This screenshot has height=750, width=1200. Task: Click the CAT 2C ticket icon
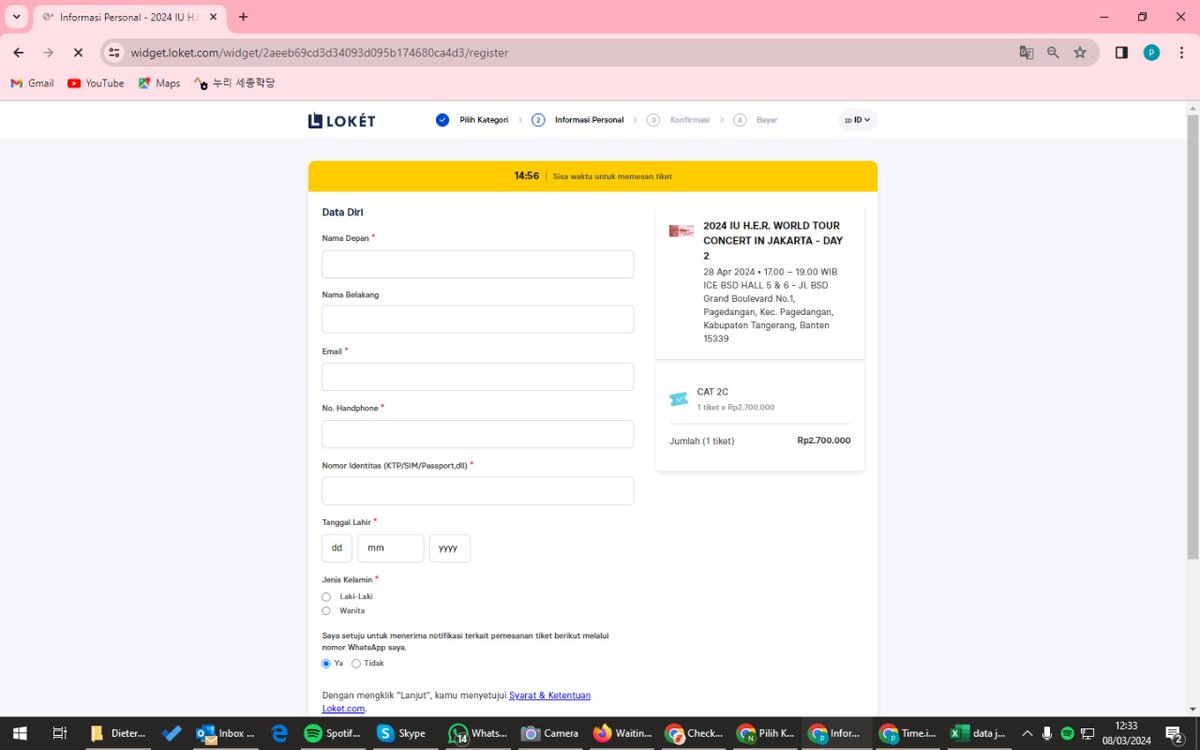click(x=679, y=399)
